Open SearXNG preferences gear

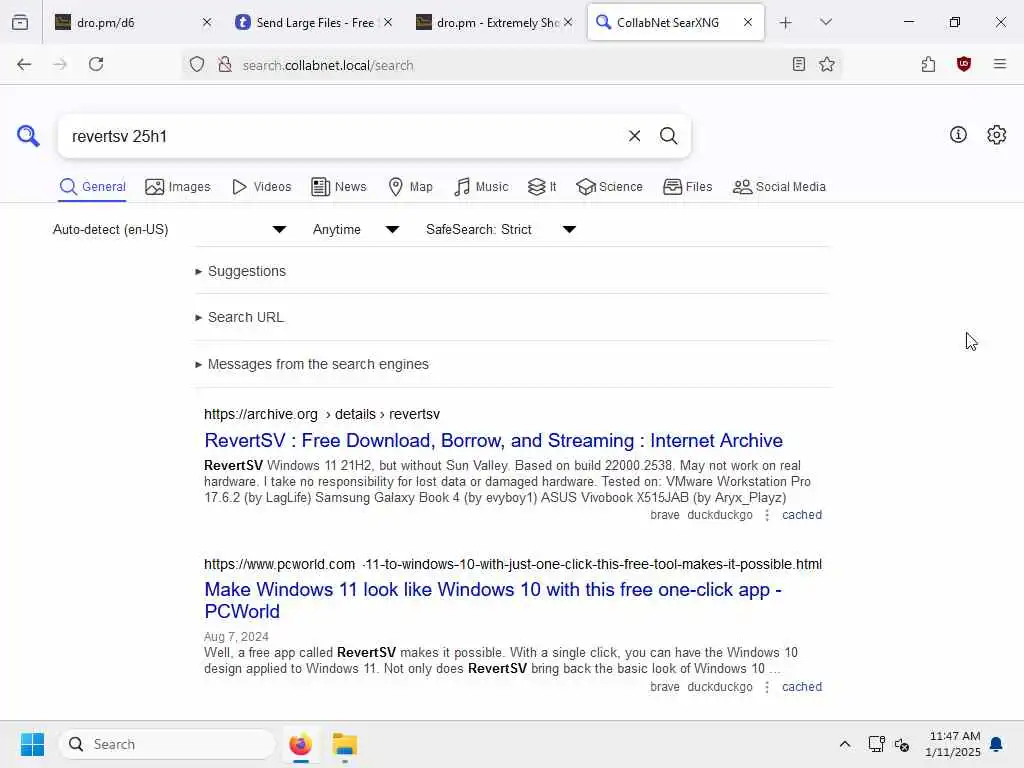(996, 135)
